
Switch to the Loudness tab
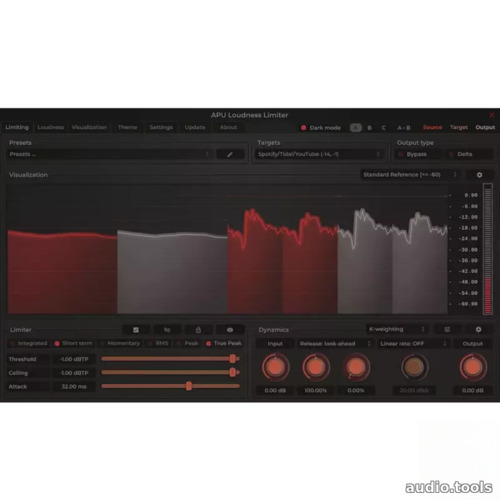coord(51,127)
